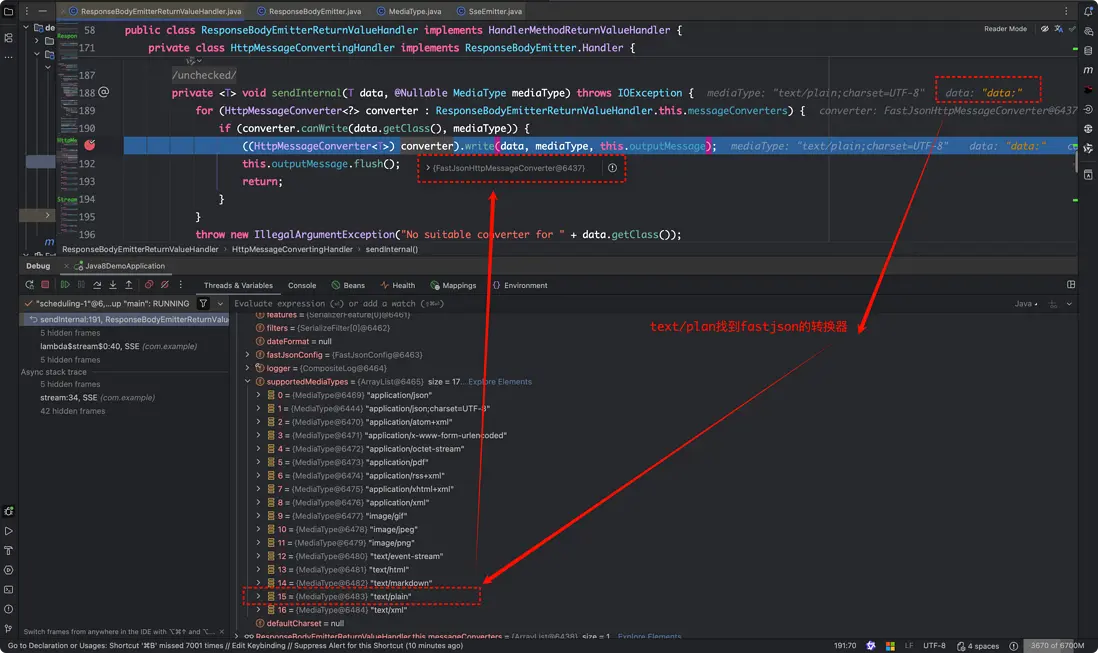Expand the inline FastJsonHttpMessageConverter@6437 popup

428,168
